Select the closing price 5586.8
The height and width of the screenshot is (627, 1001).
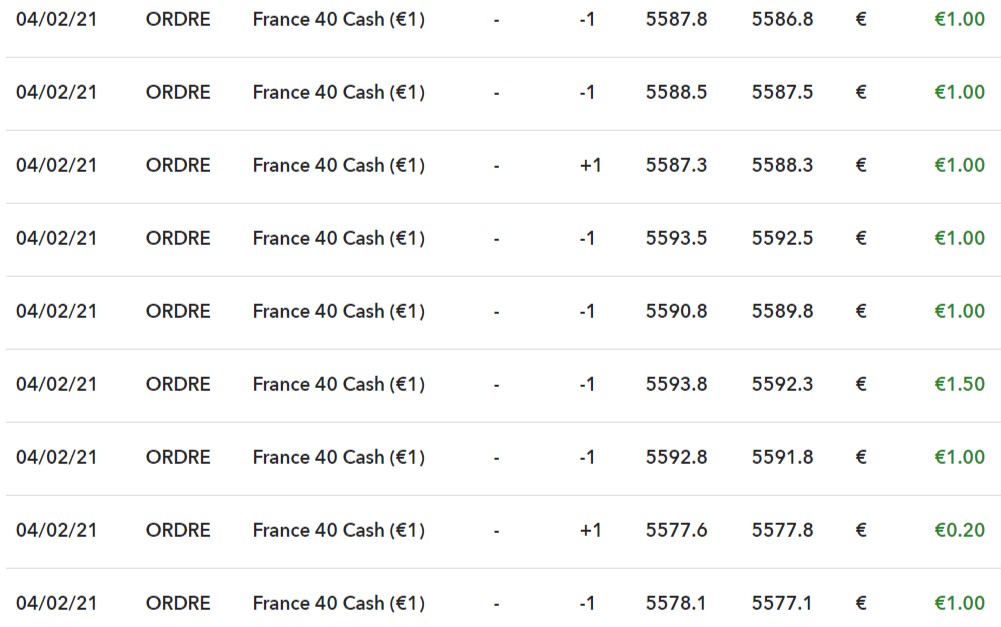782,19
